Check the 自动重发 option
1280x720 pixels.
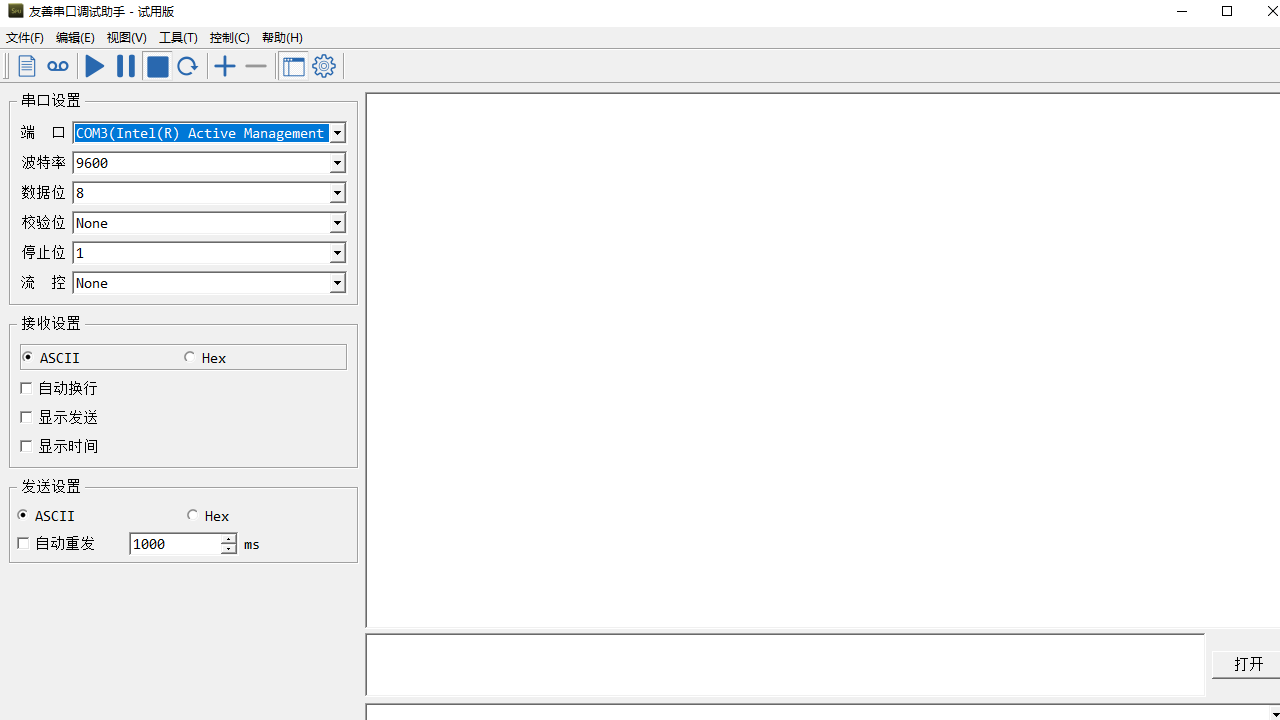coord(24,544)
